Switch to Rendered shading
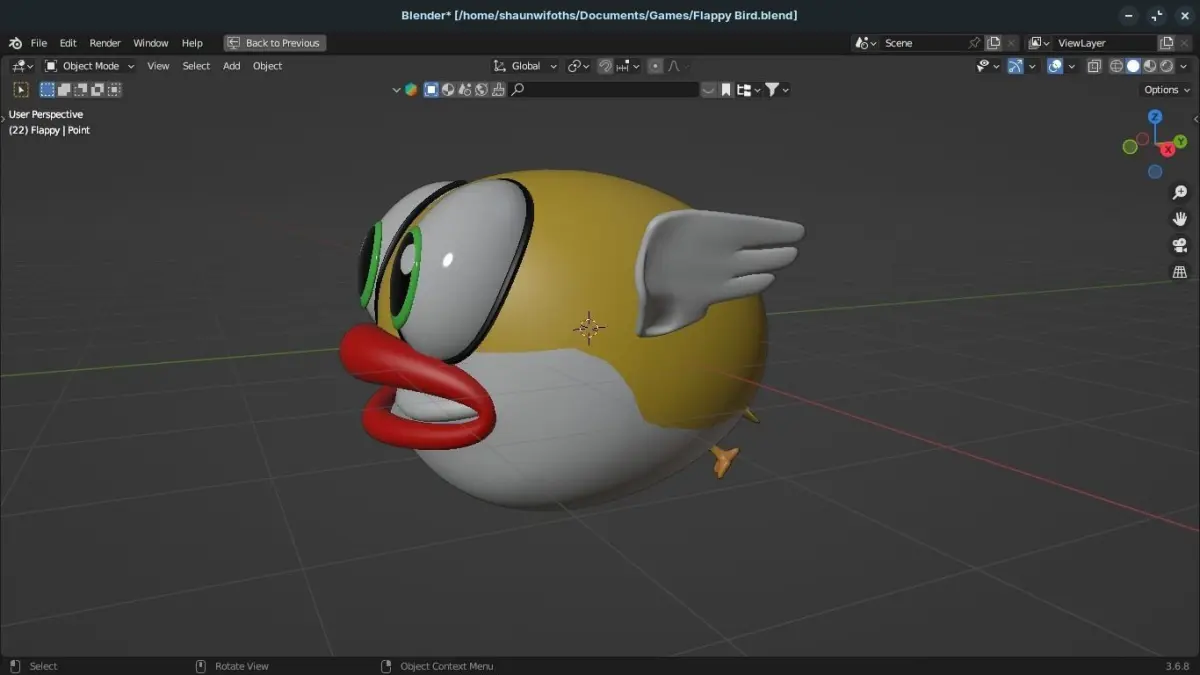The image size is (1200, 675). (x=1167, y=66)
